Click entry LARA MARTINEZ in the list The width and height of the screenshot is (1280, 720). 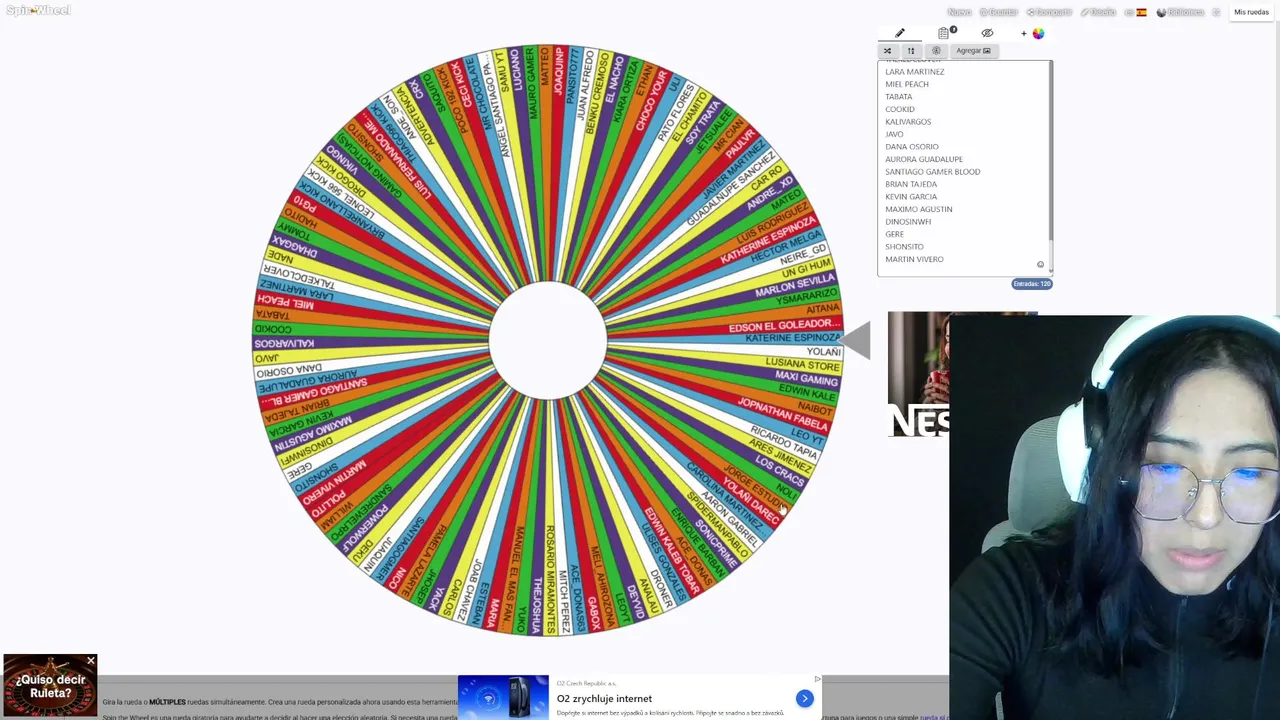click(914, 72)
